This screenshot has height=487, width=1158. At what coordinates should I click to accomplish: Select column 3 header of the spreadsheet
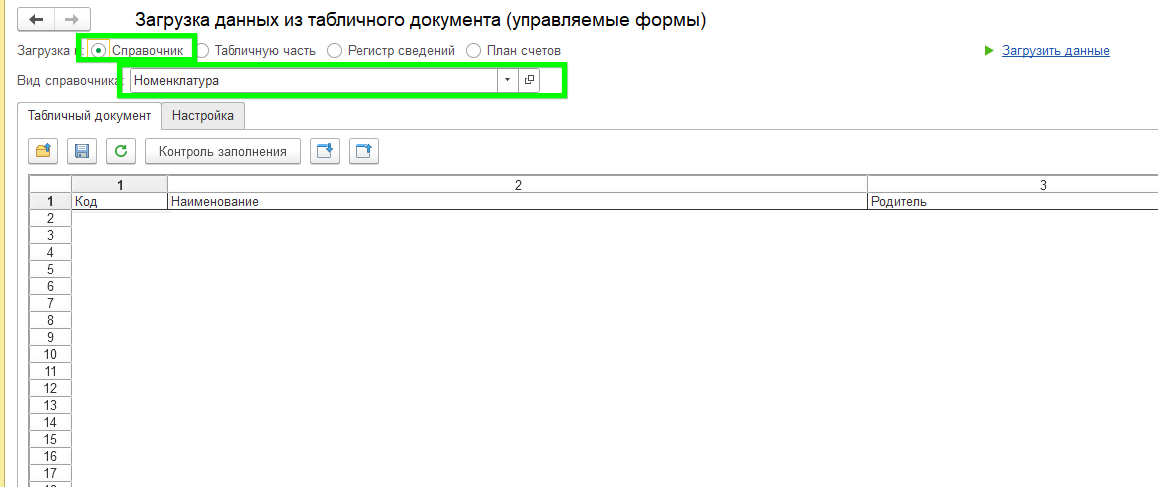1013,185
